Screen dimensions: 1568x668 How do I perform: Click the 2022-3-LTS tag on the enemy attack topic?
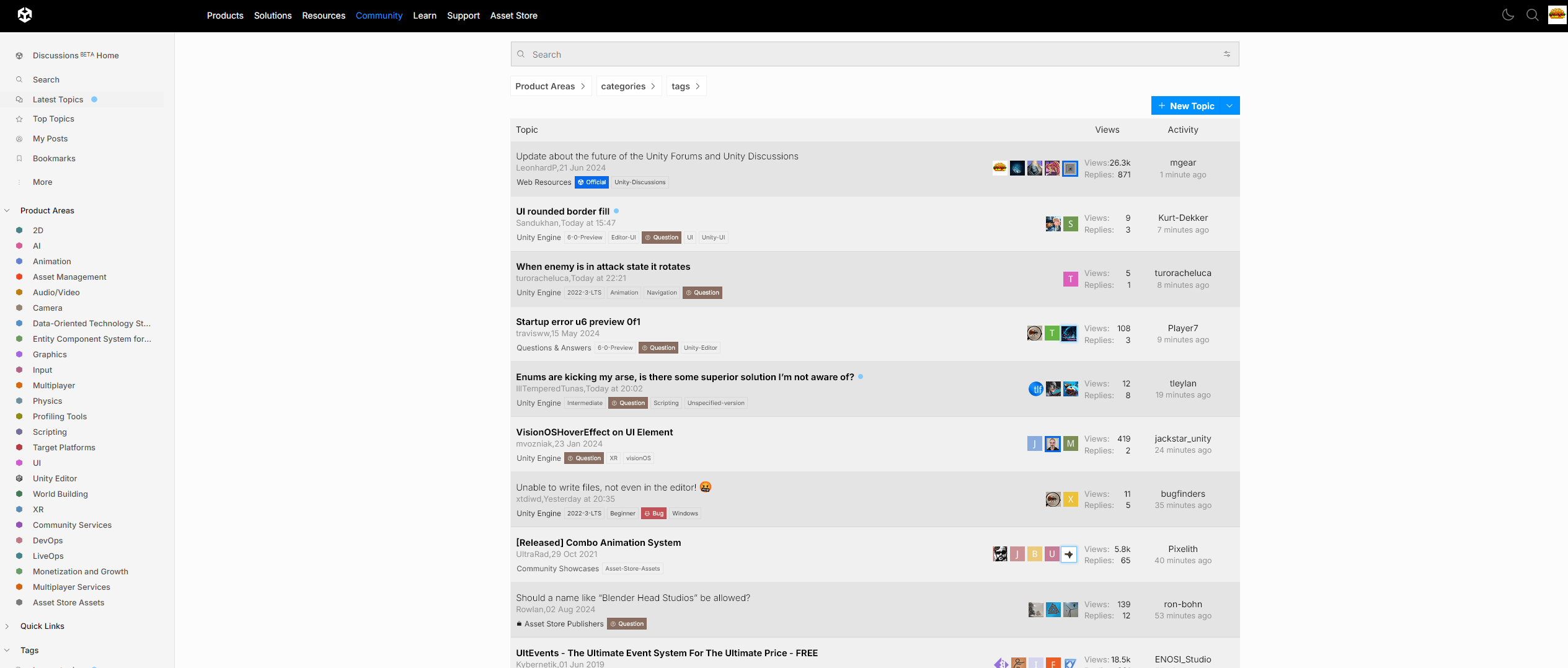[x=584, y=293]
